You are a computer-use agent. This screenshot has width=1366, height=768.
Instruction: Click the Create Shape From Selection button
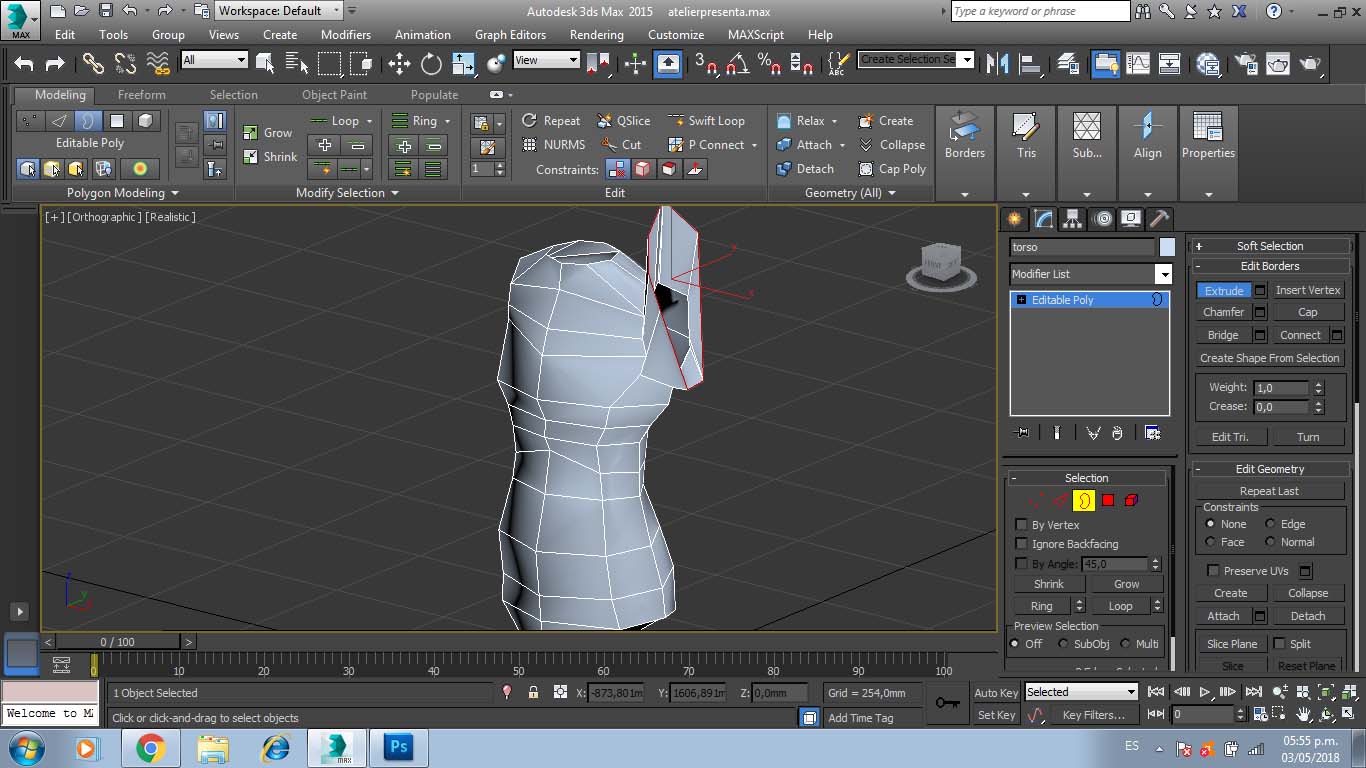click(x=1269, y=358)
